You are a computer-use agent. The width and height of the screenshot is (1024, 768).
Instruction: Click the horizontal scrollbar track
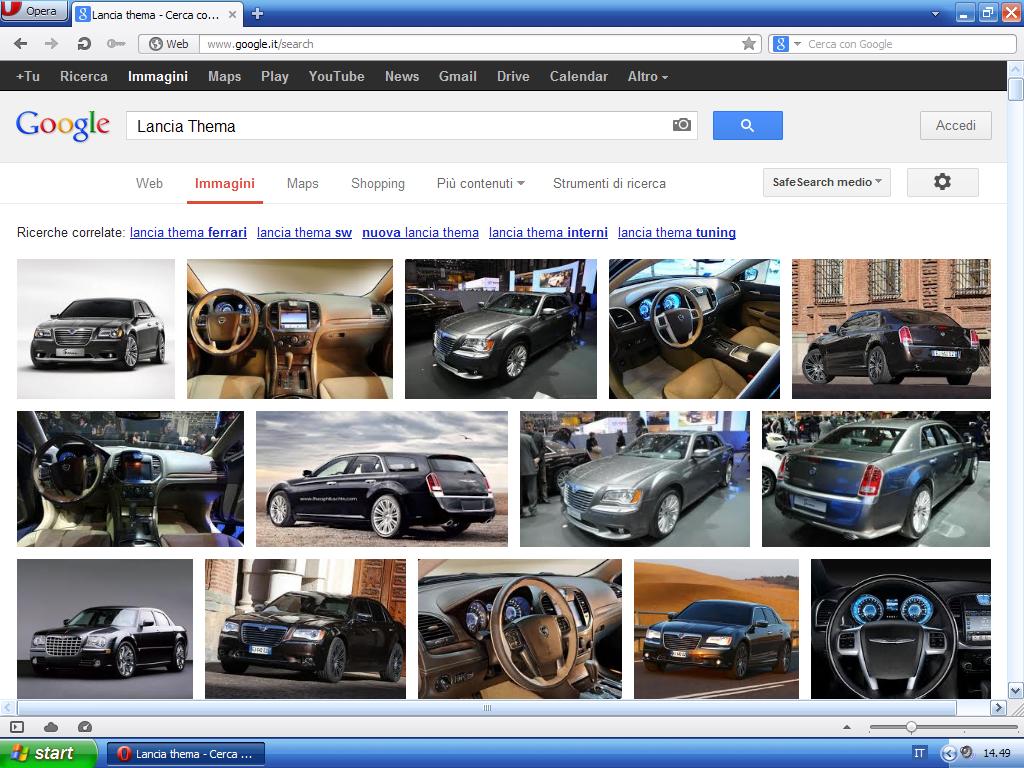[x=487, y=707]
